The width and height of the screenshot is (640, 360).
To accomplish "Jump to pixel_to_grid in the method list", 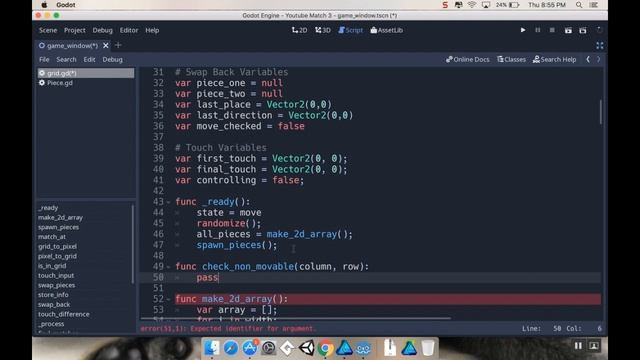I will pyautogui.click(x=57, y=256).
